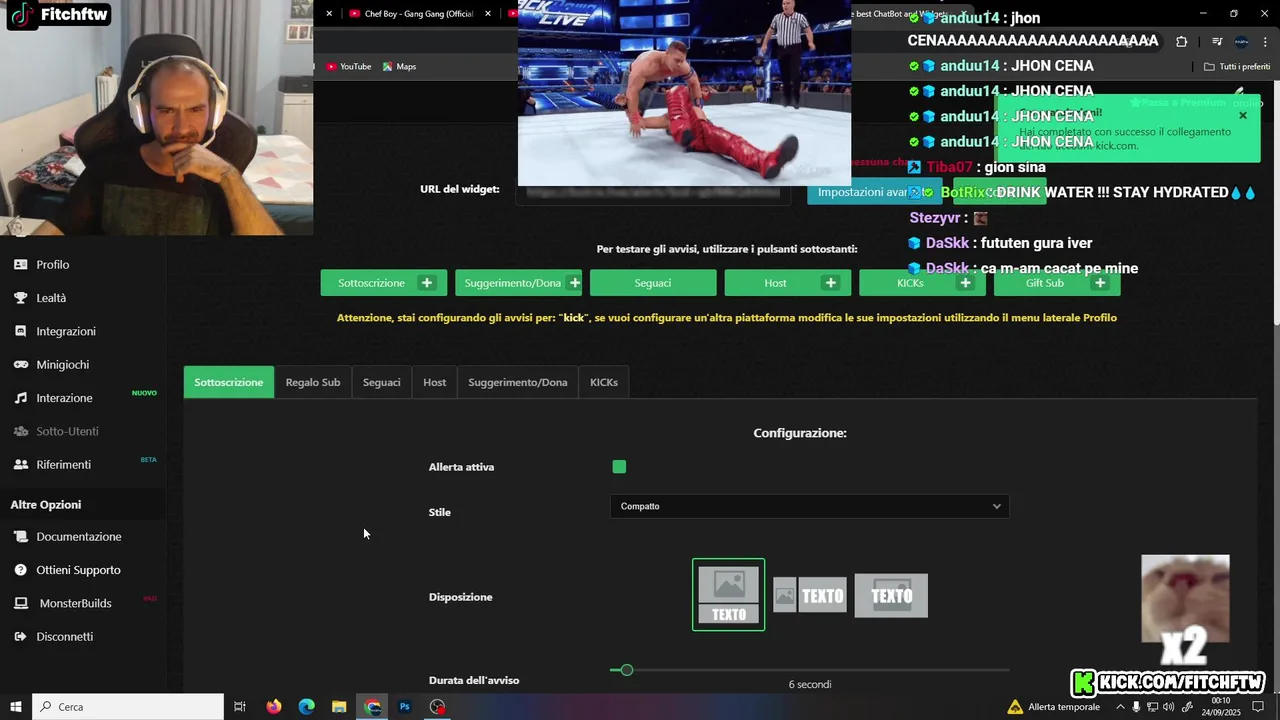Screen dimensions: 1280x720
Task: Click the Documentazione clipboard icon
Action: 20,537
